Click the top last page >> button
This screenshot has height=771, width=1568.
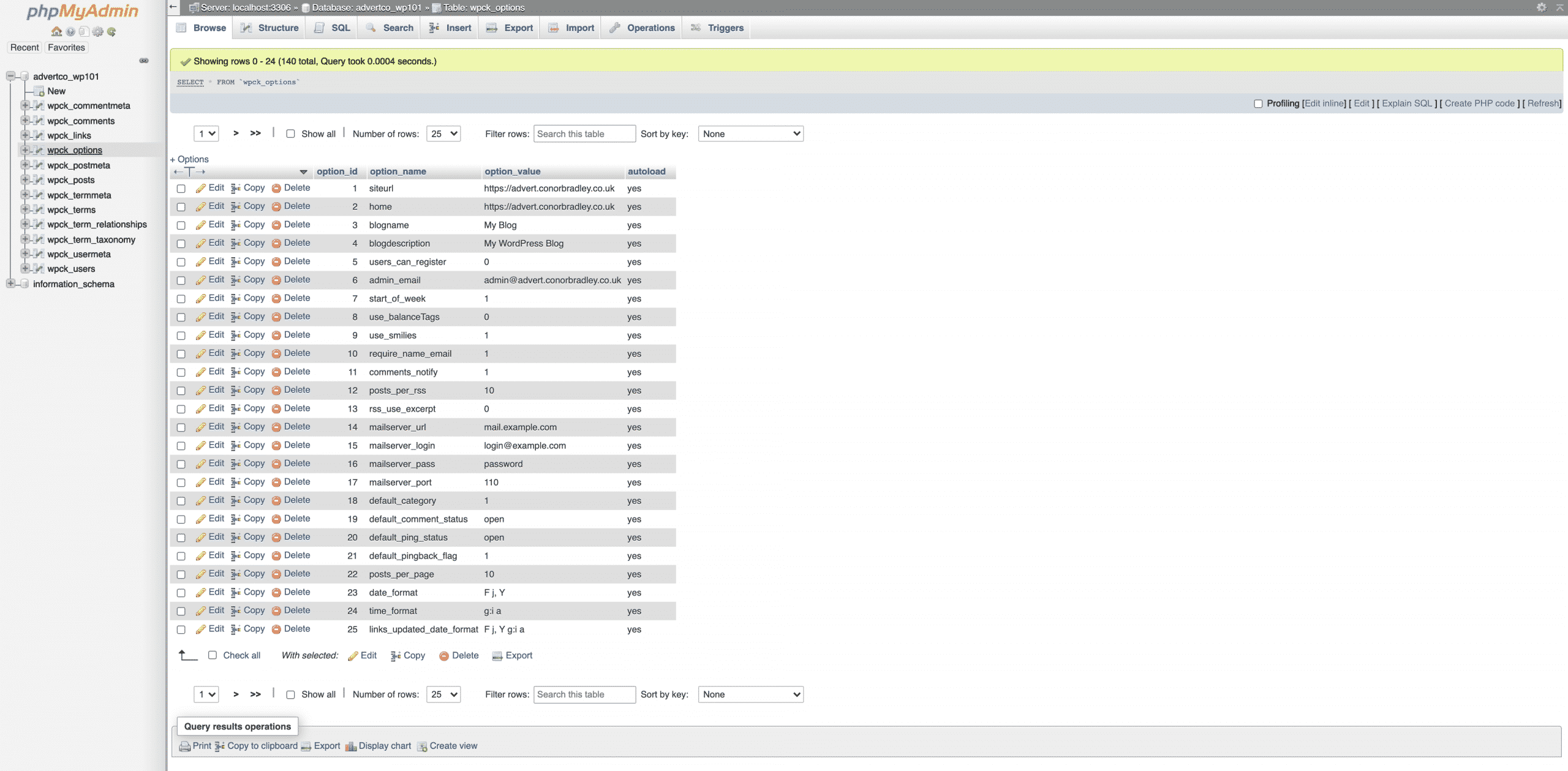(255, 134)
